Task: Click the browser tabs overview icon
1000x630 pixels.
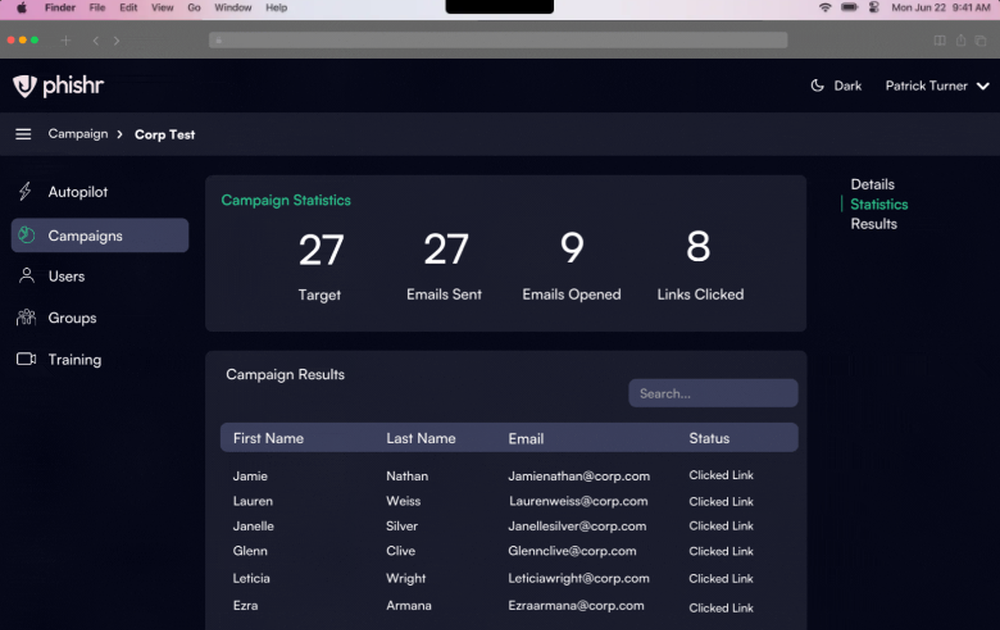Action: coord(981,40)
